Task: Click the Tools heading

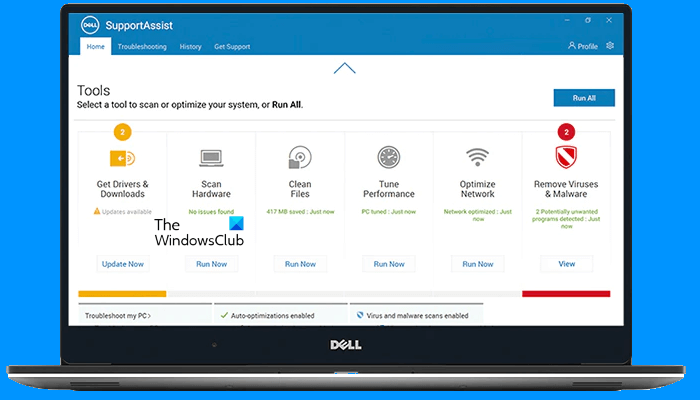Action: [93, 91]
